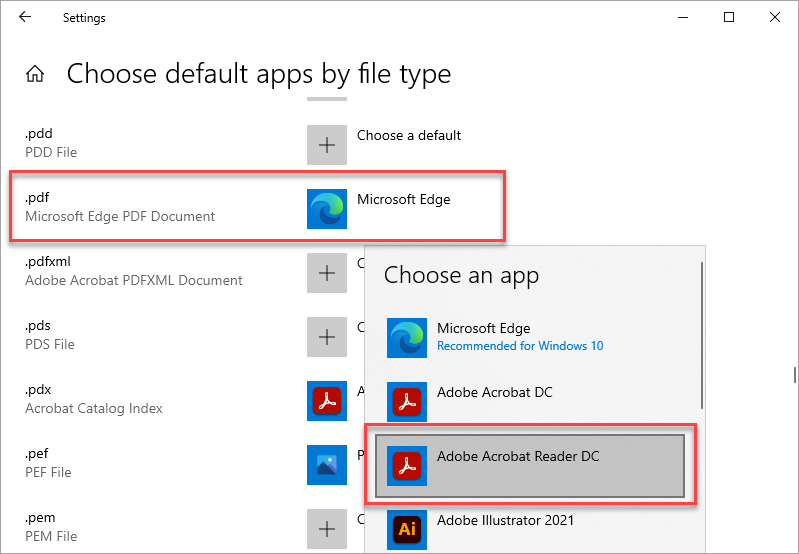Select Adobe Acrobat Reader DC as the app
This screenshot has width=799, height=554.
[x=530, y=466]
